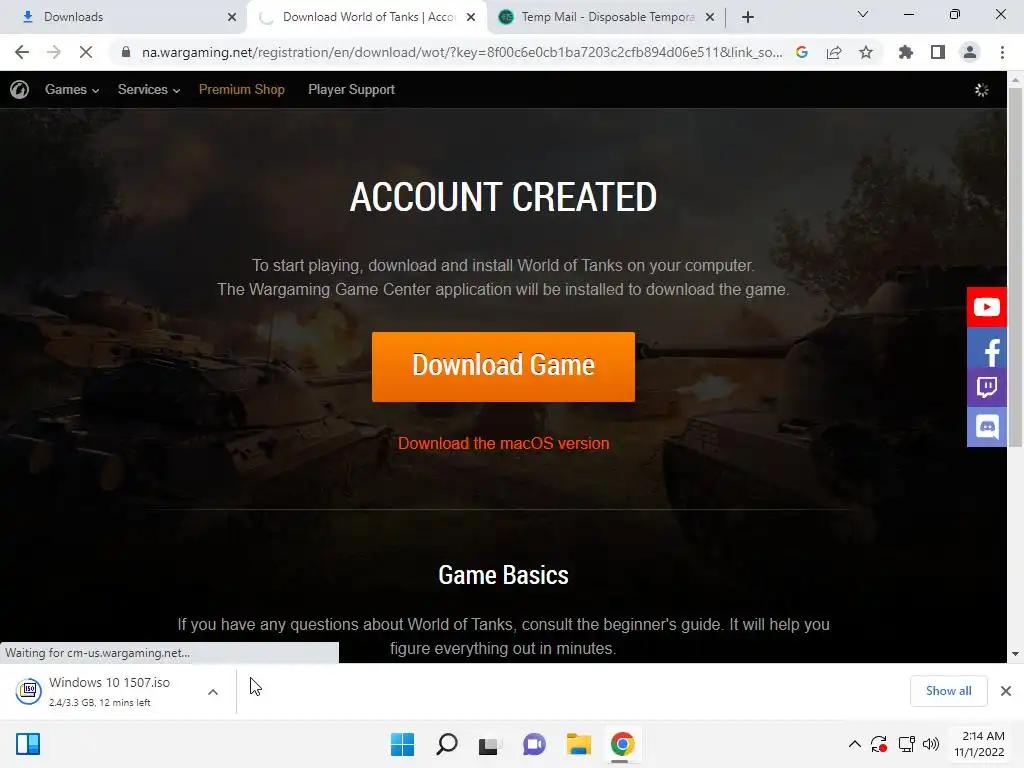Follow the Download the macOS version link
Viewport: 1024px width, 768px height.
click(504, 443)
